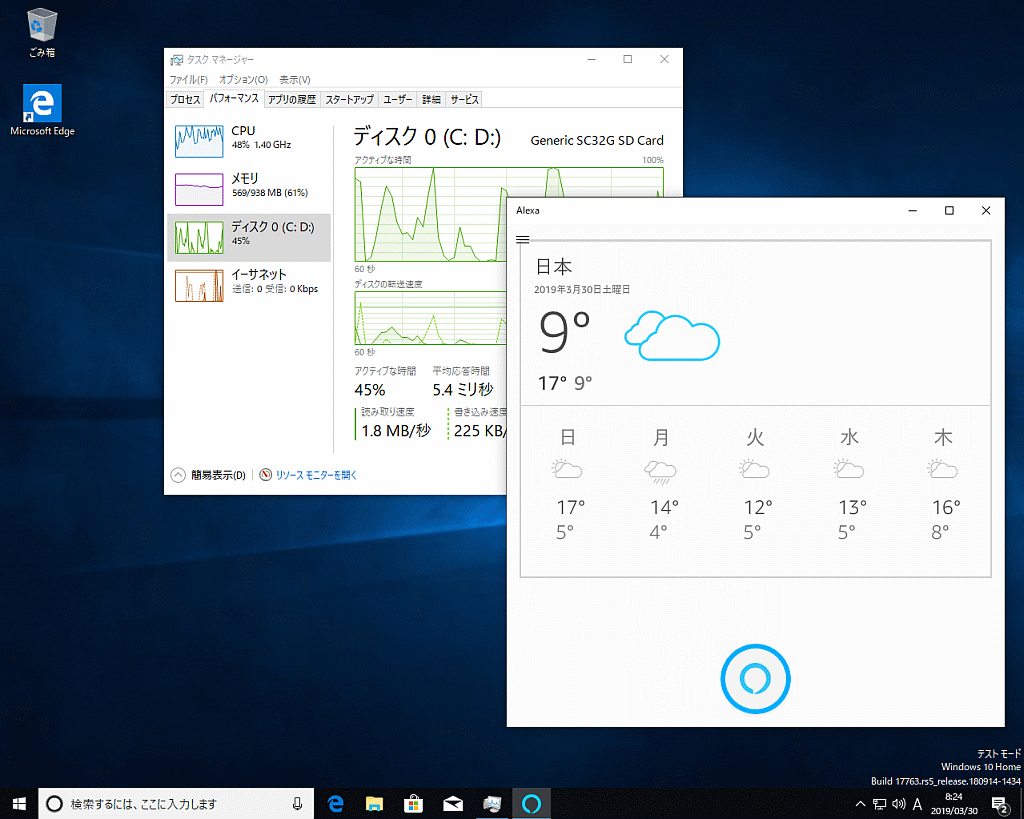Click Thursday's high temperature 16°
The image size is (1024, 819).
(x=946, y=507)
